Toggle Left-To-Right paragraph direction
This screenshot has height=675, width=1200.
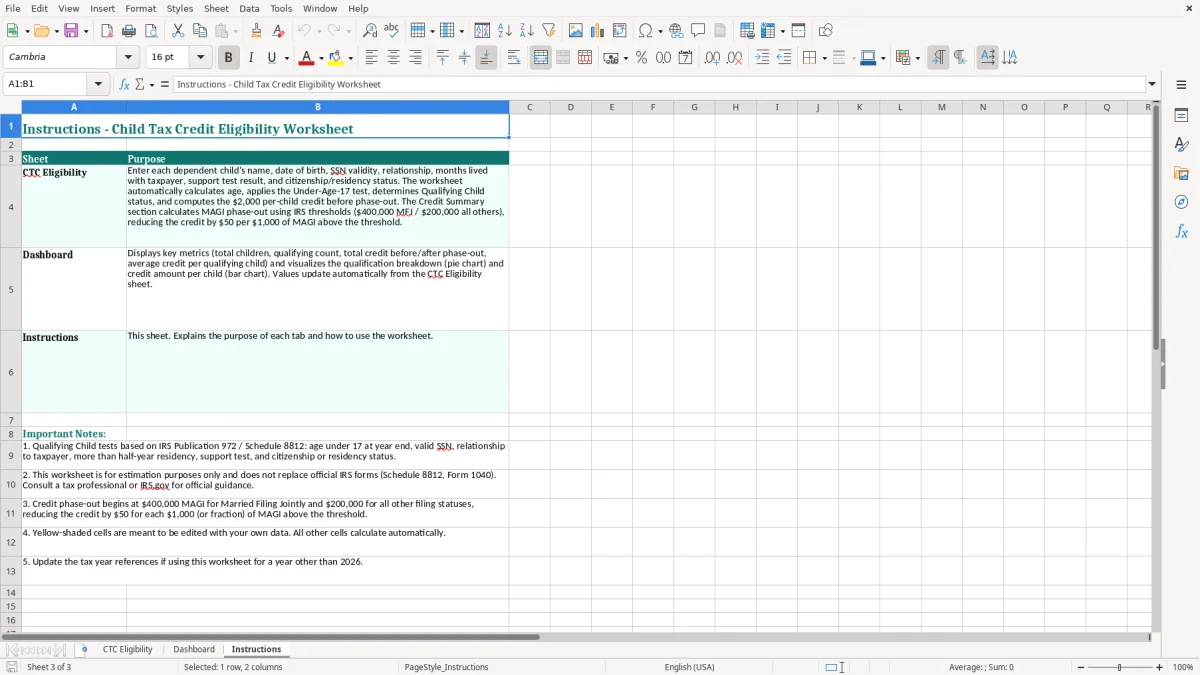(938, 58)
